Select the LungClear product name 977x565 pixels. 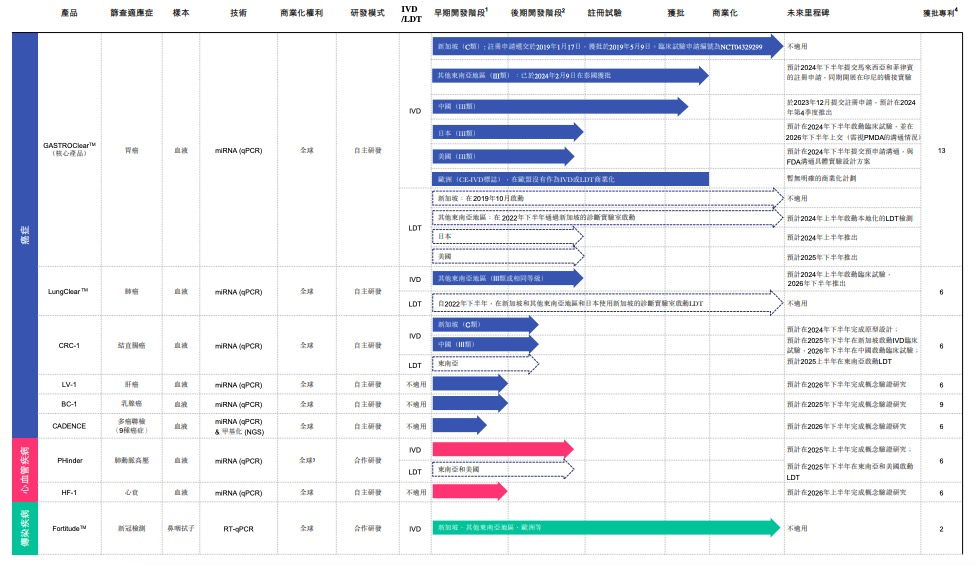[x=69, y=292]
